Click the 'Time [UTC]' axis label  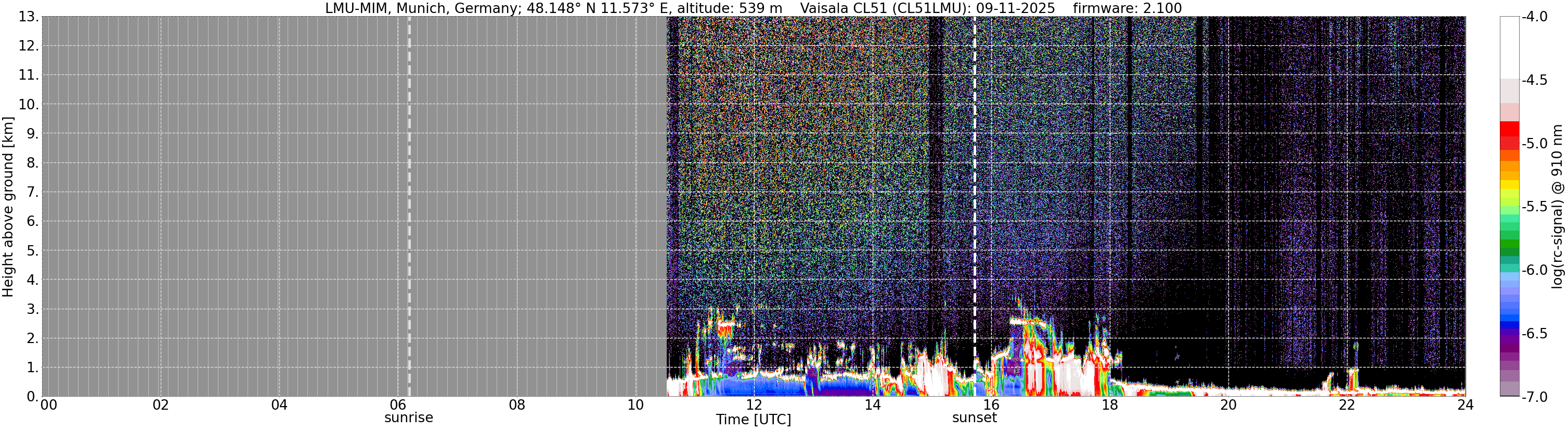(x=754, y=420)
